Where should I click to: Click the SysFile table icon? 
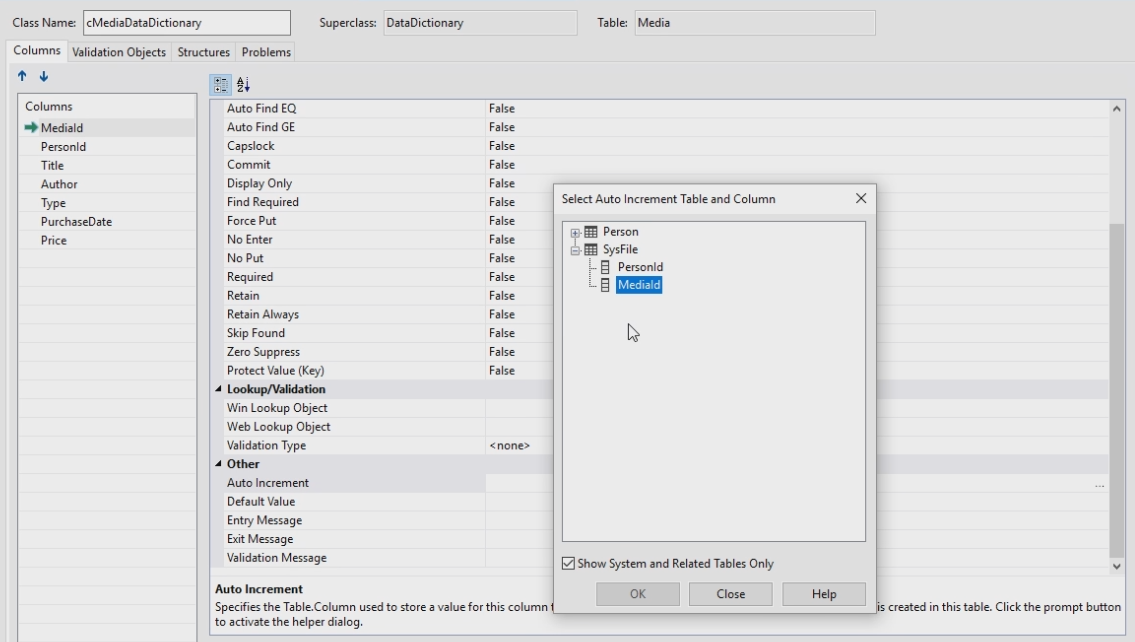(591, 250)
